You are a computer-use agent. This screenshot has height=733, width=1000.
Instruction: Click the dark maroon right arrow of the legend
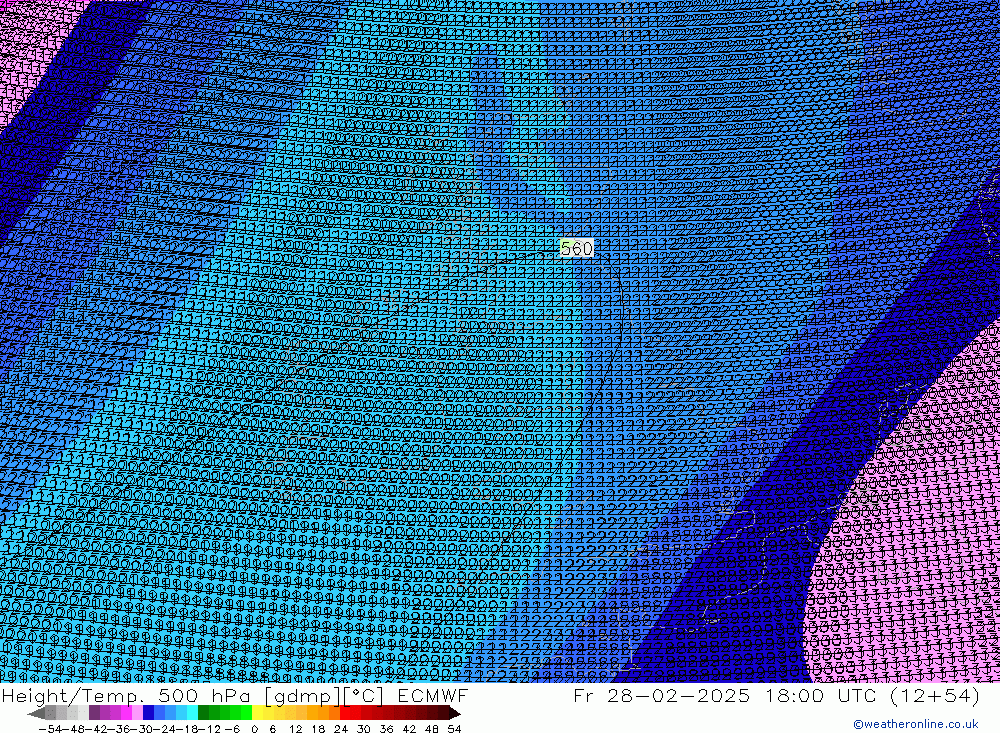[455, 713]
